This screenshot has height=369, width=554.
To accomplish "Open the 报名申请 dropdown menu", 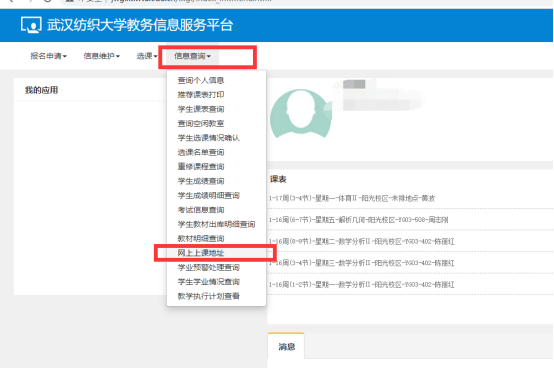I will (48, 56).
